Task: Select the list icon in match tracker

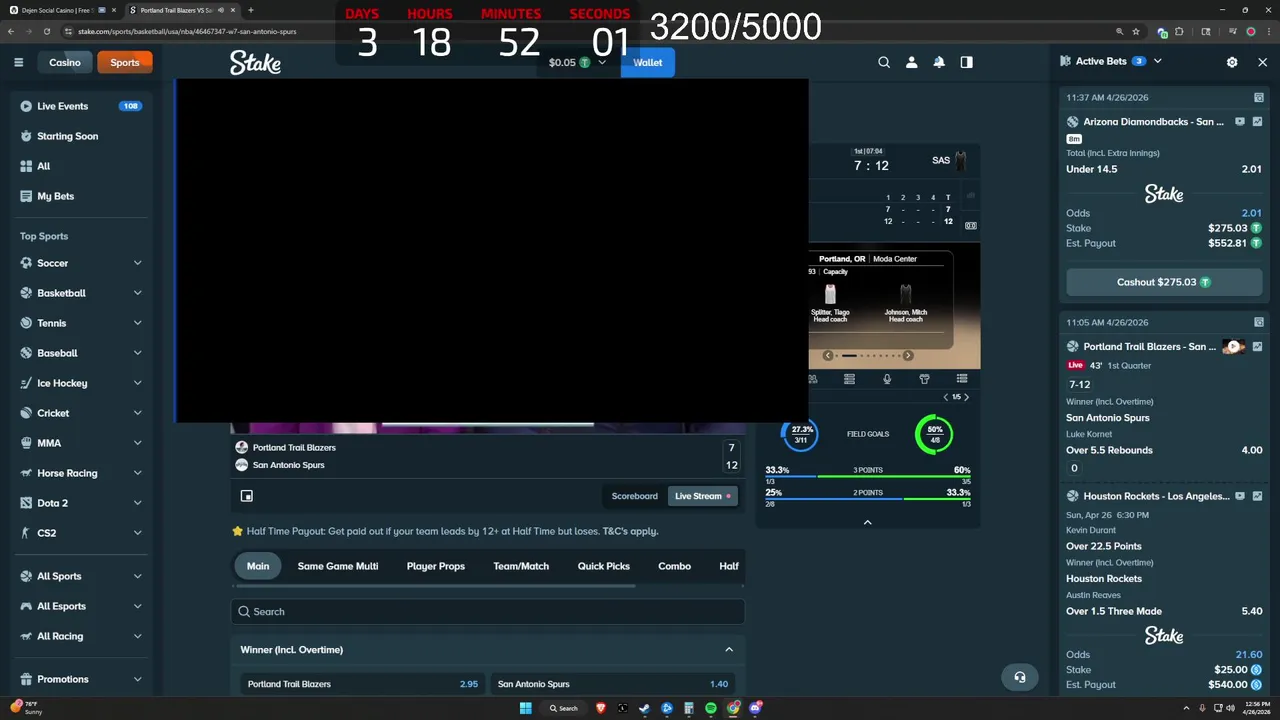Action: tap(962, 379)
